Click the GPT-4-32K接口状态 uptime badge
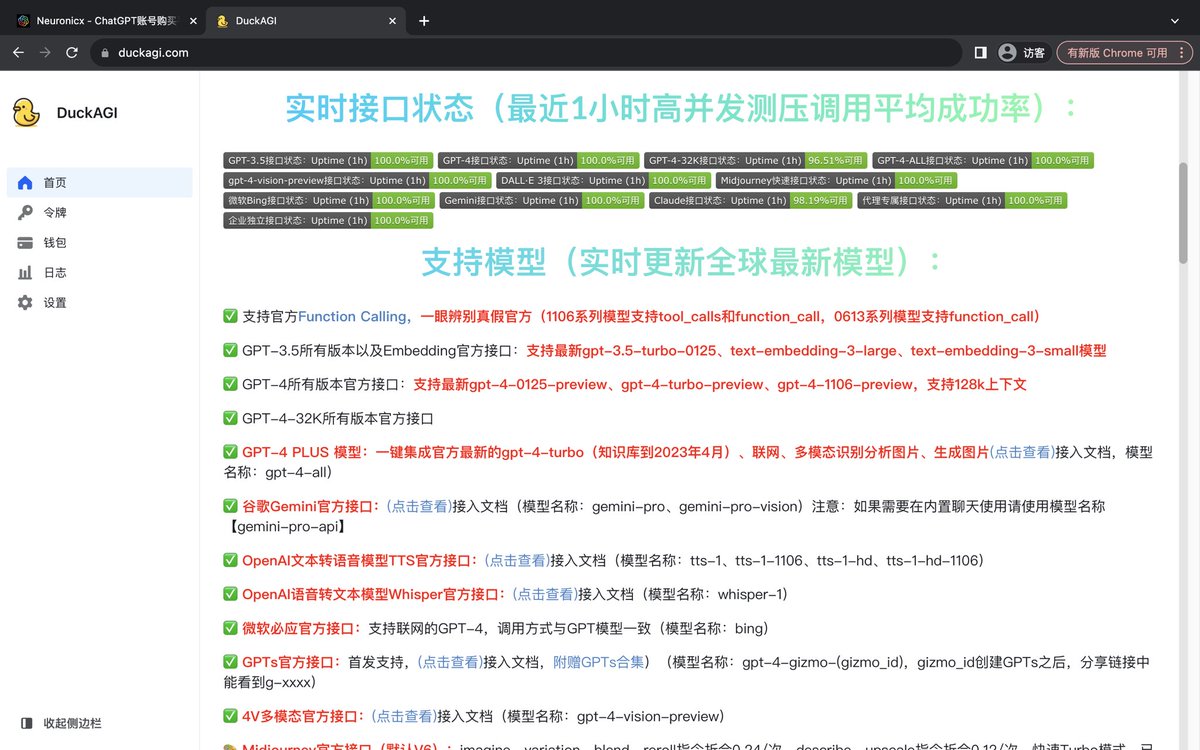 (756, 160)
